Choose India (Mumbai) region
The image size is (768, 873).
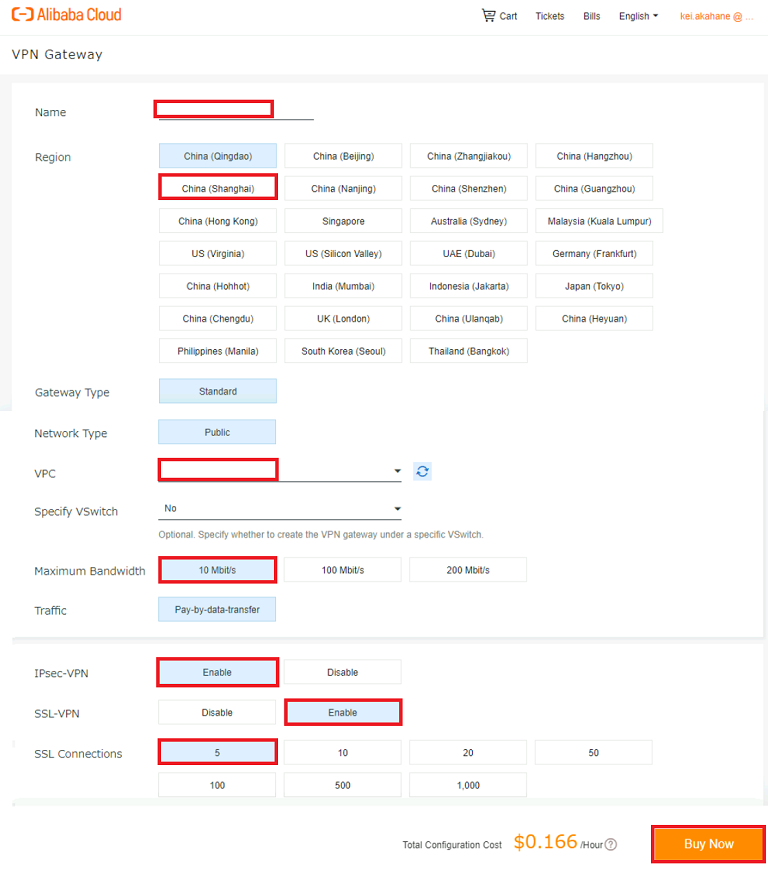coord(343,286)
